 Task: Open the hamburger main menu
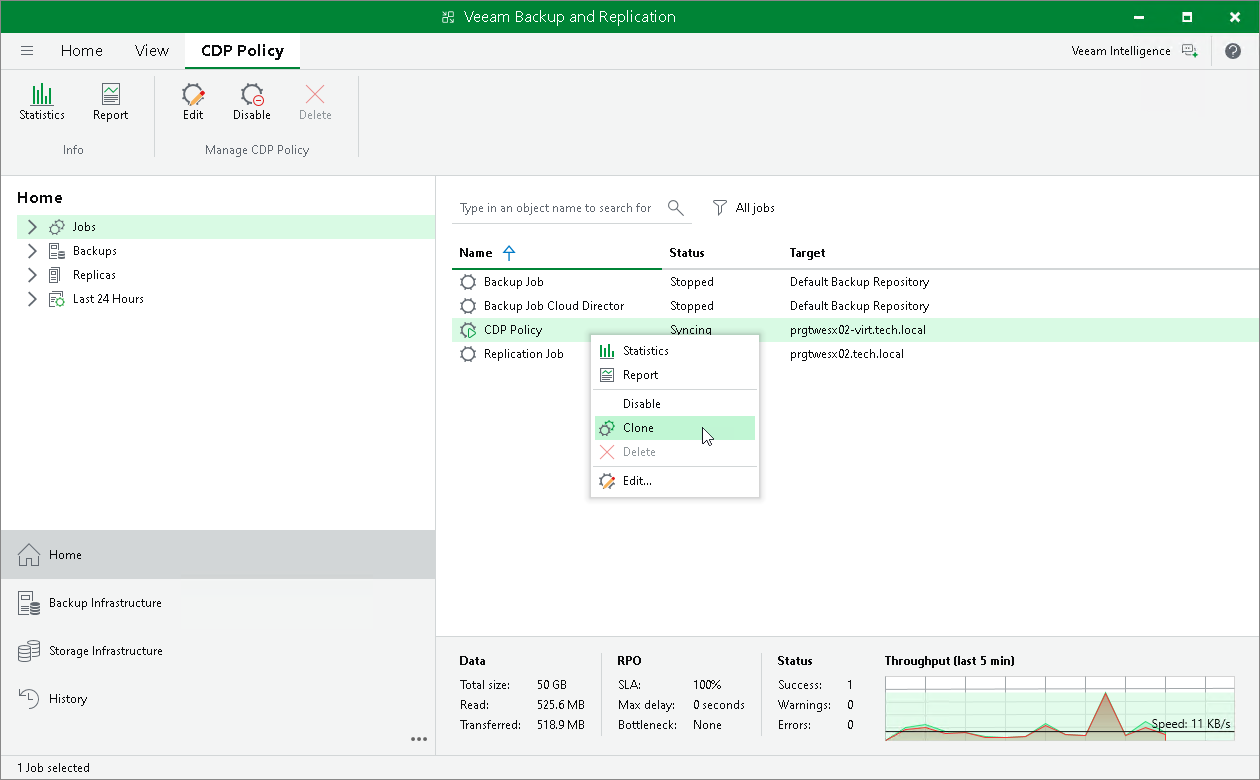coord(27,50)
